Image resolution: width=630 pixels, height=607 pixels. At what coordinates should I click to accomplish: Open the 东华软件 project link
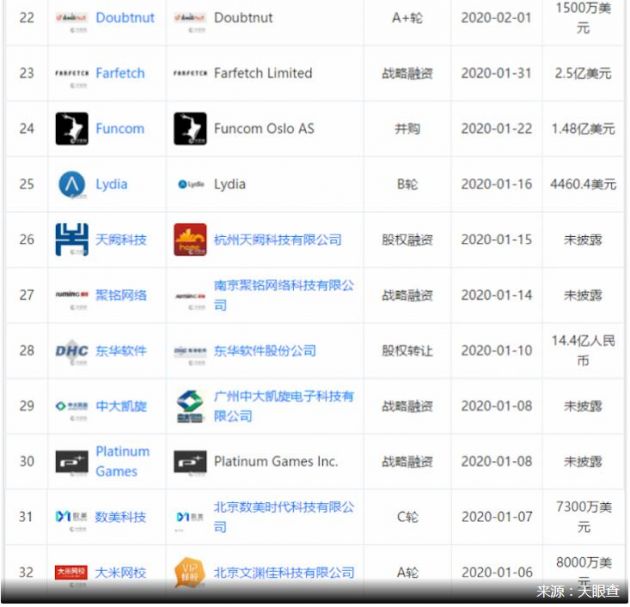[121, 351]
